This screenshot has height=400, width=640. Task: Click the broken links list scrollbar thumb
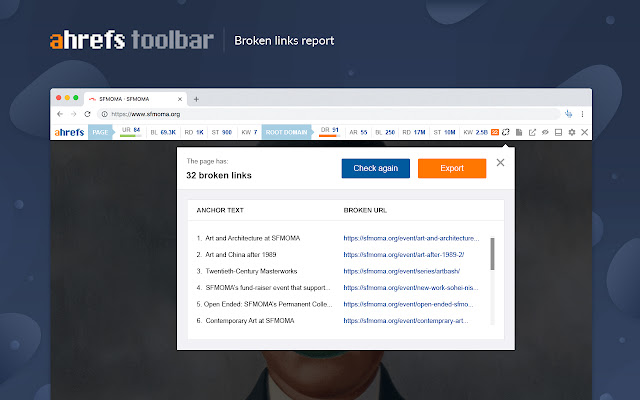(x=492, y=254)
